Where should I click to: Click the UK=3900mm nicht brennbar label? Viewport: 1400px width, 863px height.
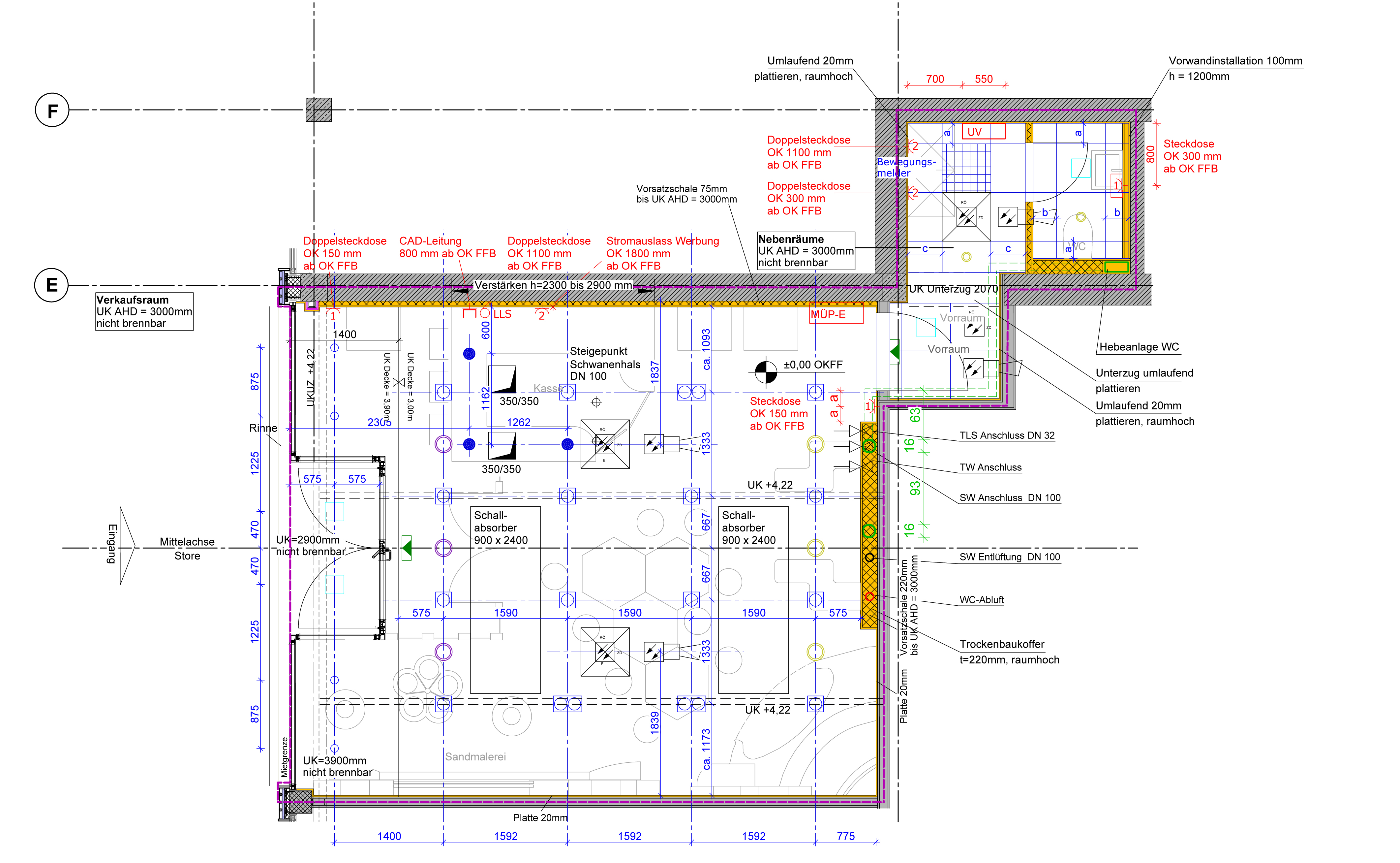337,767
